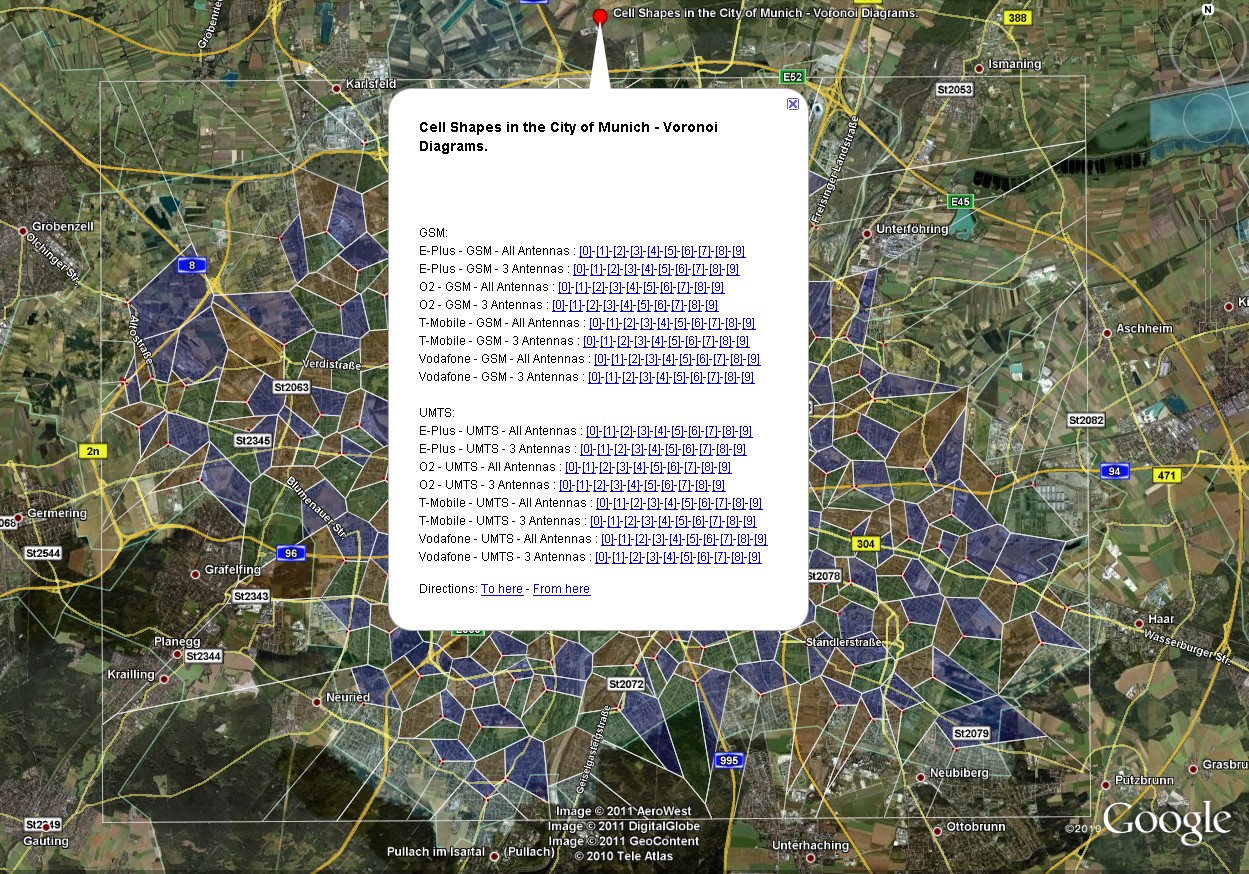
Task: Click the Unterföhring place marker dot
Action: tap(868, 233)
